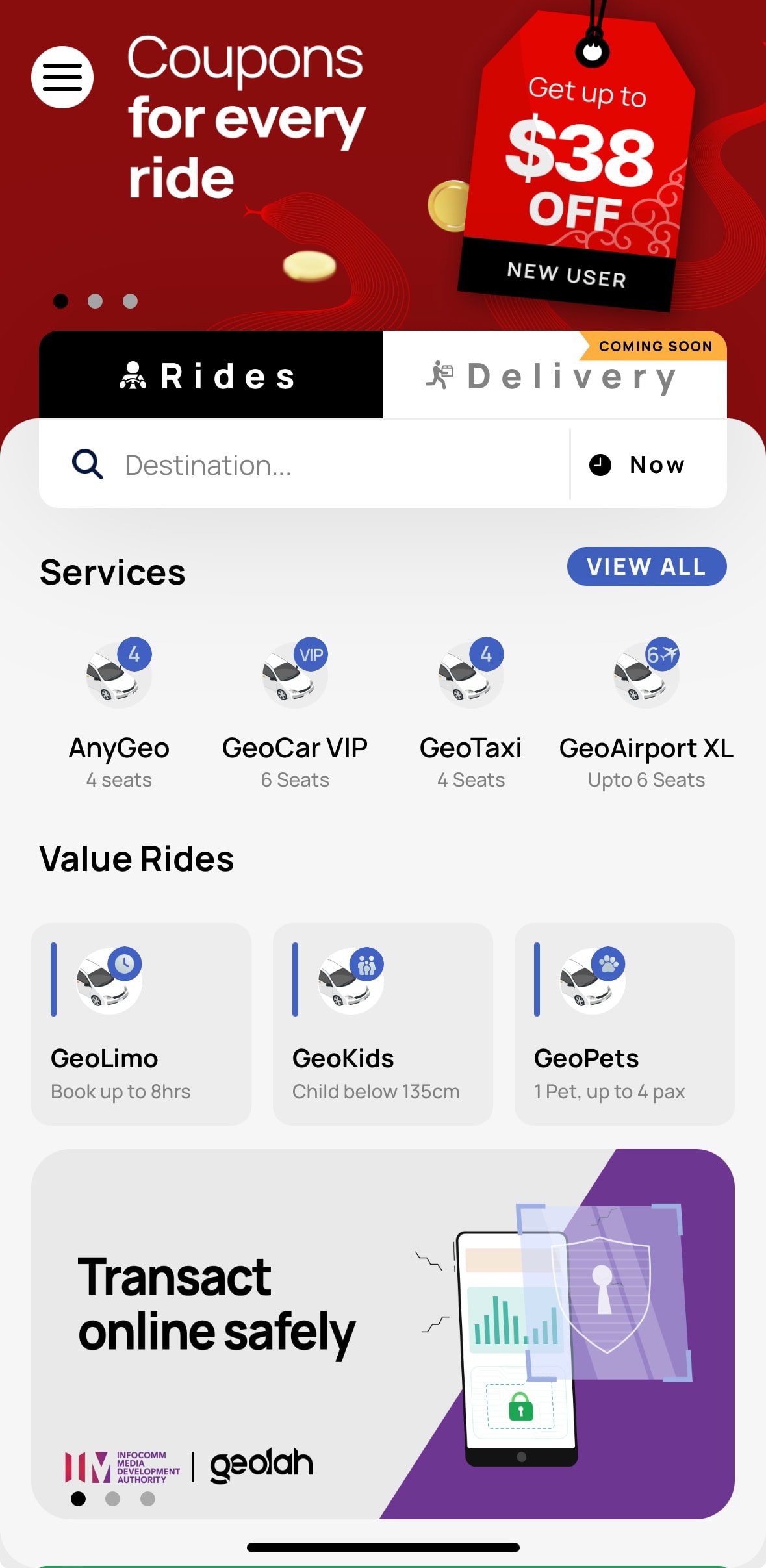Screen dimensions: 766x1568
Task: Show third slide of bottom promo carousel
Action: click(148, 1498)
